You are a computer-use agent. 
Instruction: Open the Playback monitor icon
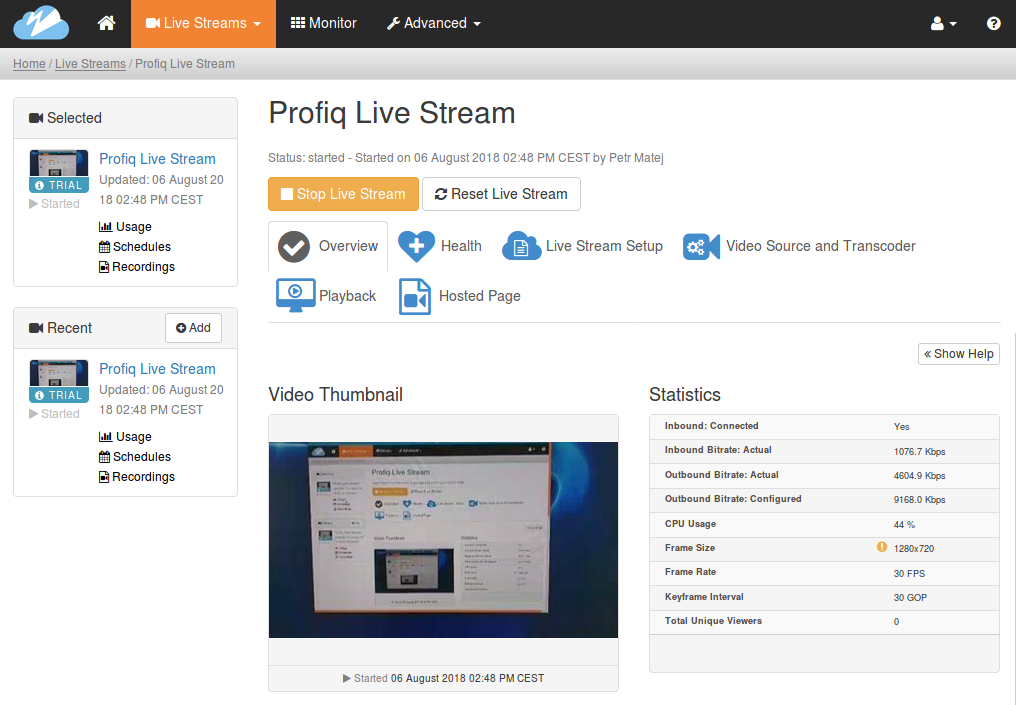[295, 295]
